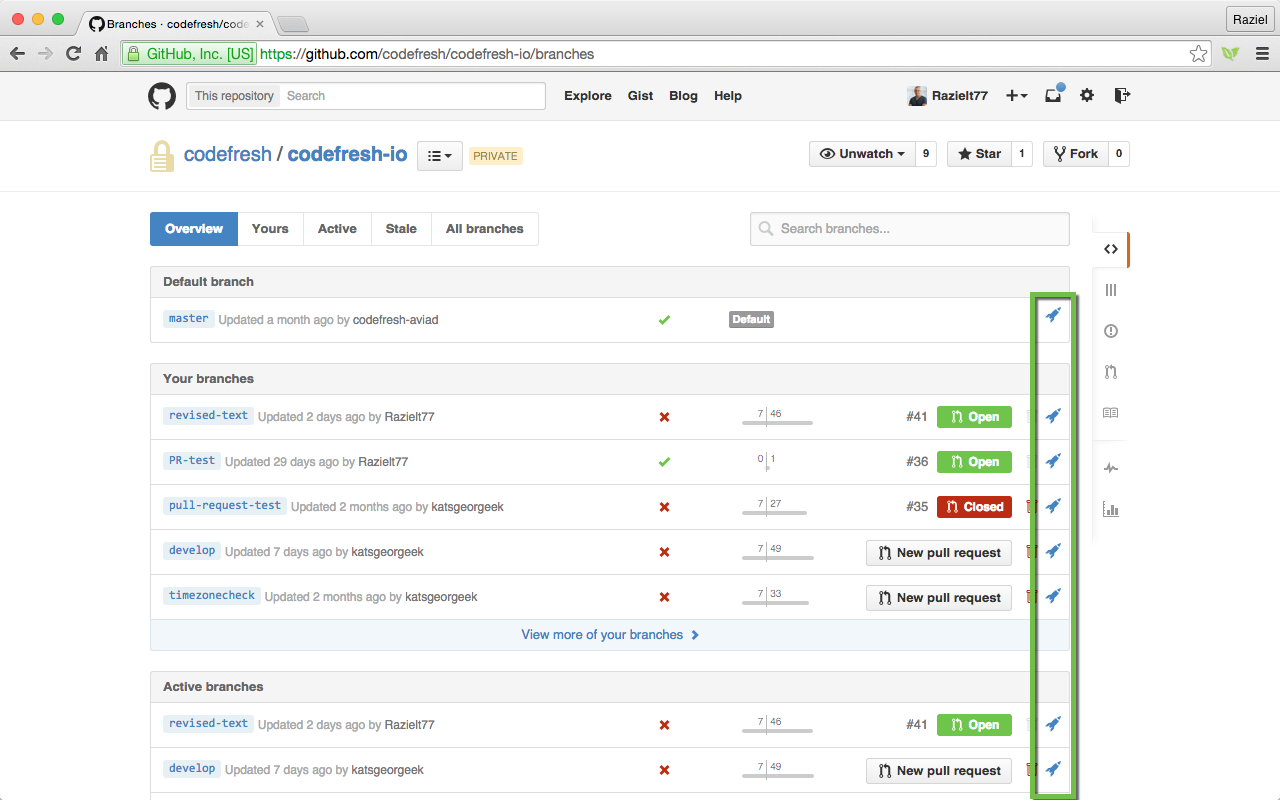Click the green leaf browser extension icon
The height and width of the screenshot is (800, 1280).
coord(1230,54)
